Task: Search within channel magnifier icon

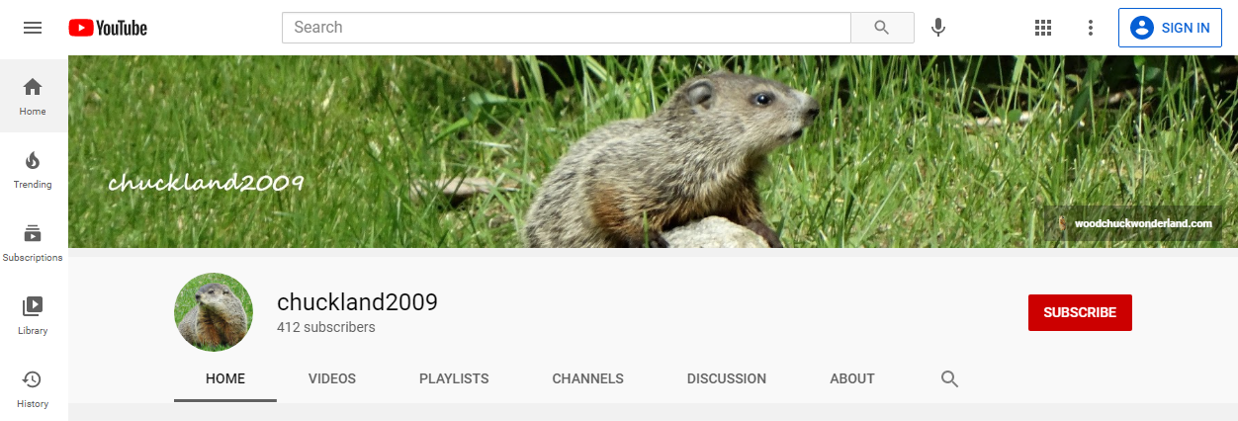Action: point(950,379)
